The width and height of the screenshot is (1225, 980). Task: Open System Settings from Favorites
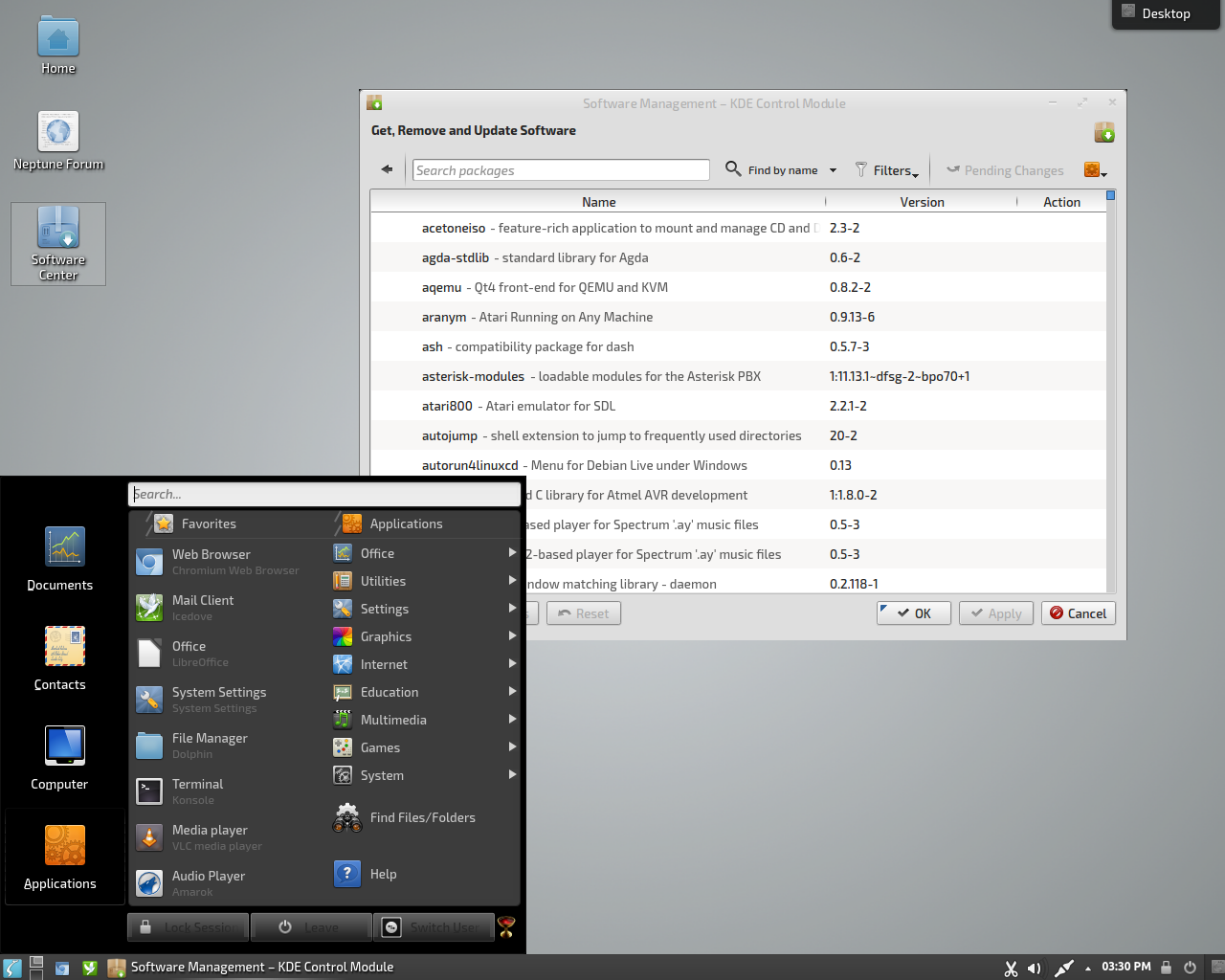pos(228,700)
